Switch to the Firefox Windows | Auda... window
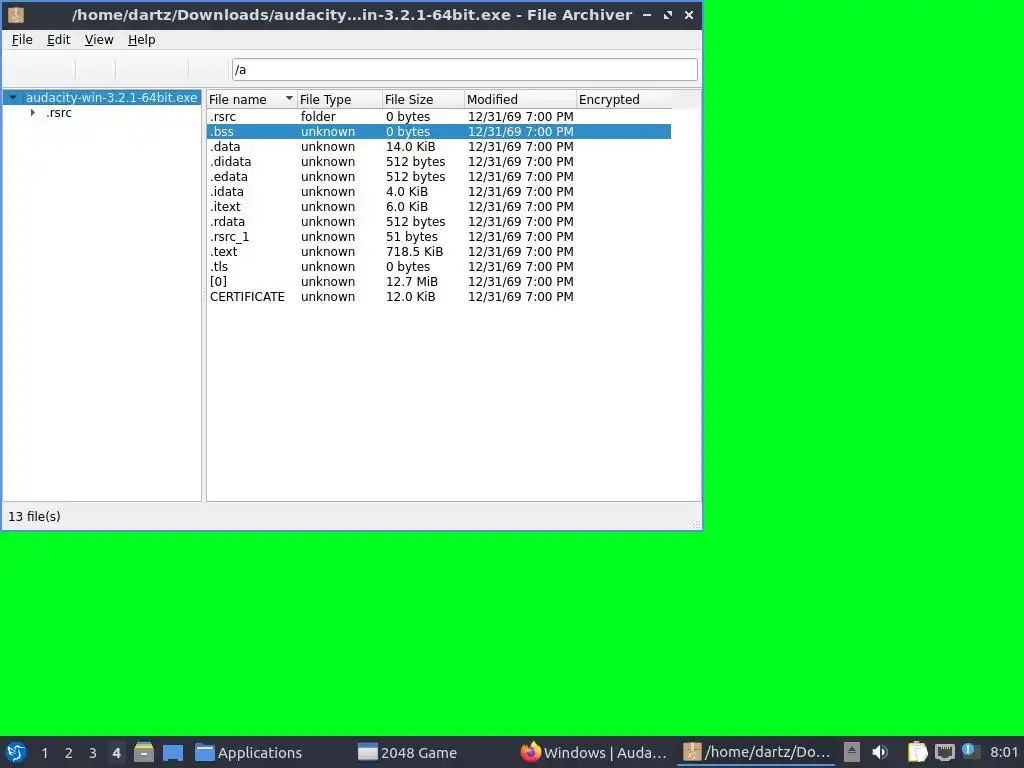1024x768 pixels. [594, 753]
